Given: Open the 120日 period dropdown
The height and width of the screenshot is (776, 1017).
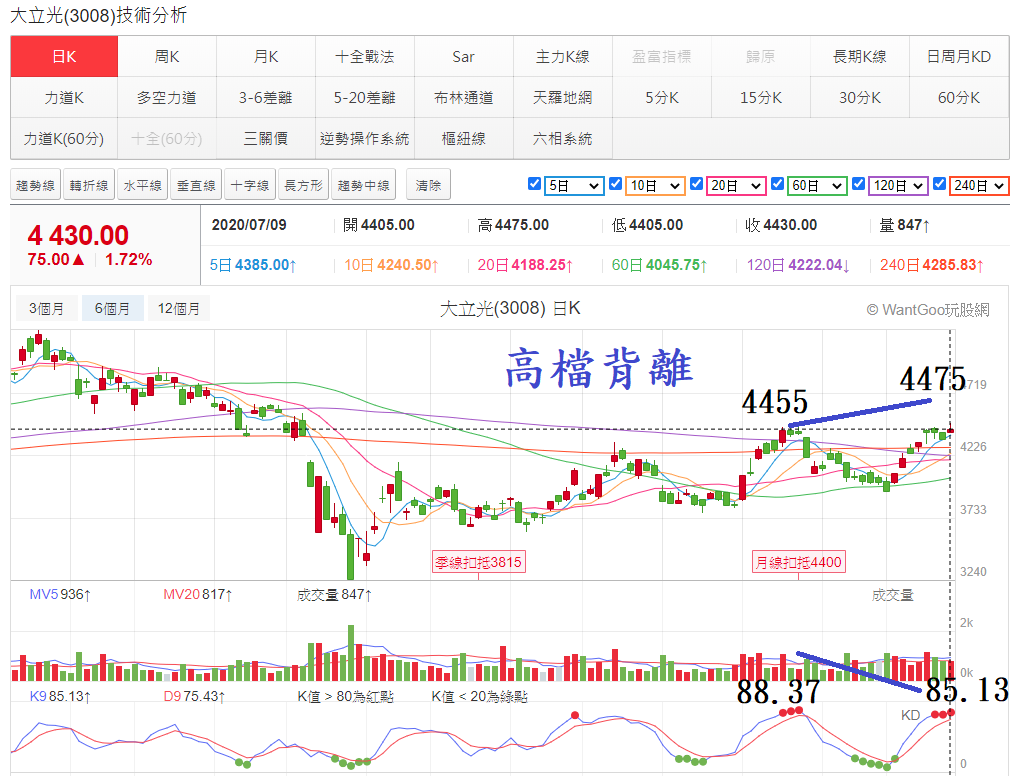Looking at the screenshot, I should [898, 186].
